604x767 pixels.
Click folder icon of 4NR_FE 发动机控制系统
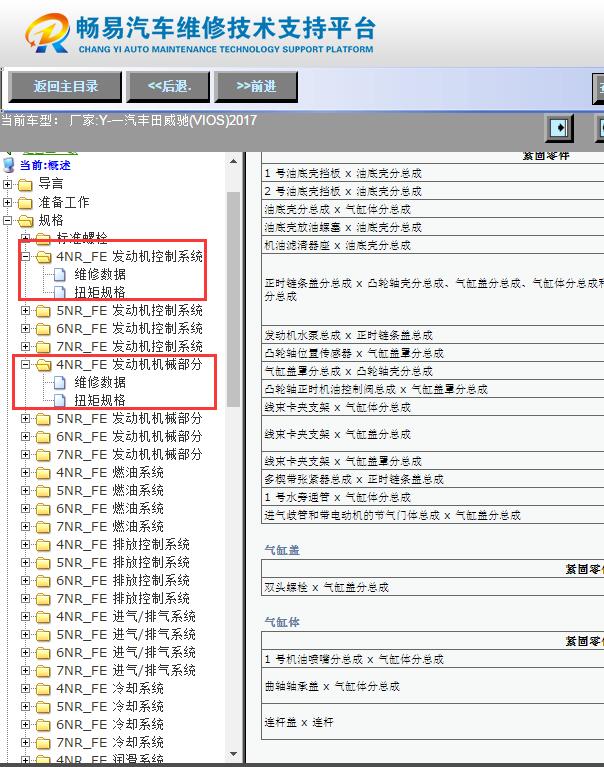tap(44, 257)
